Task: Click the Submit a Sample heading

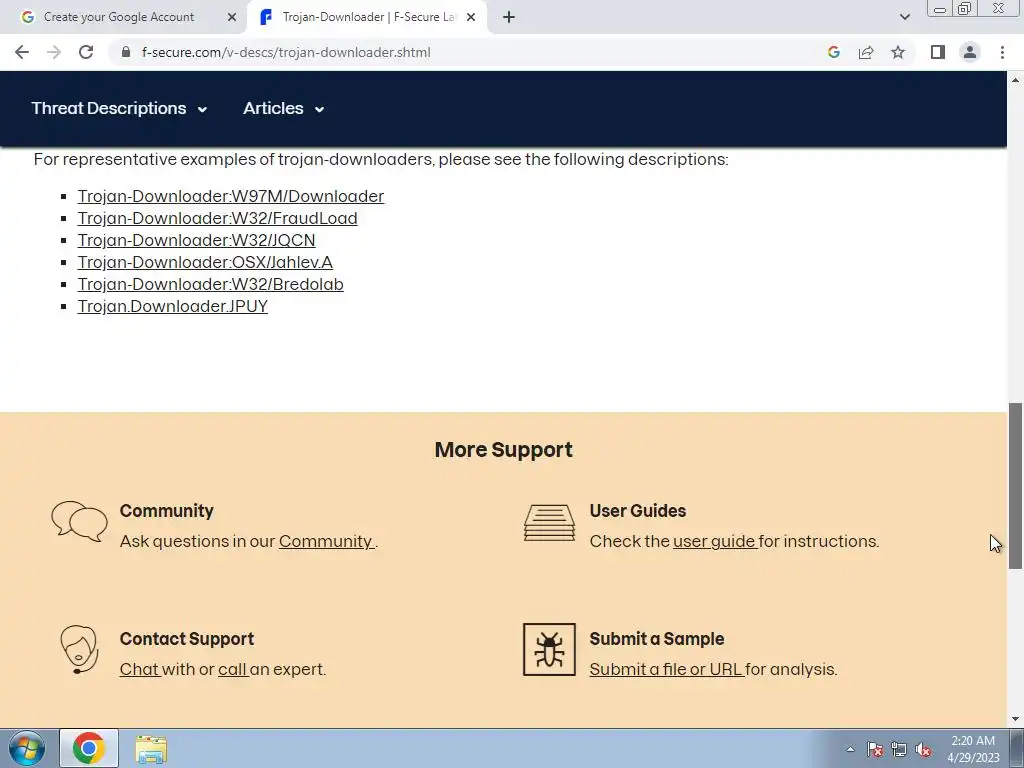Action: pos(656,639)
